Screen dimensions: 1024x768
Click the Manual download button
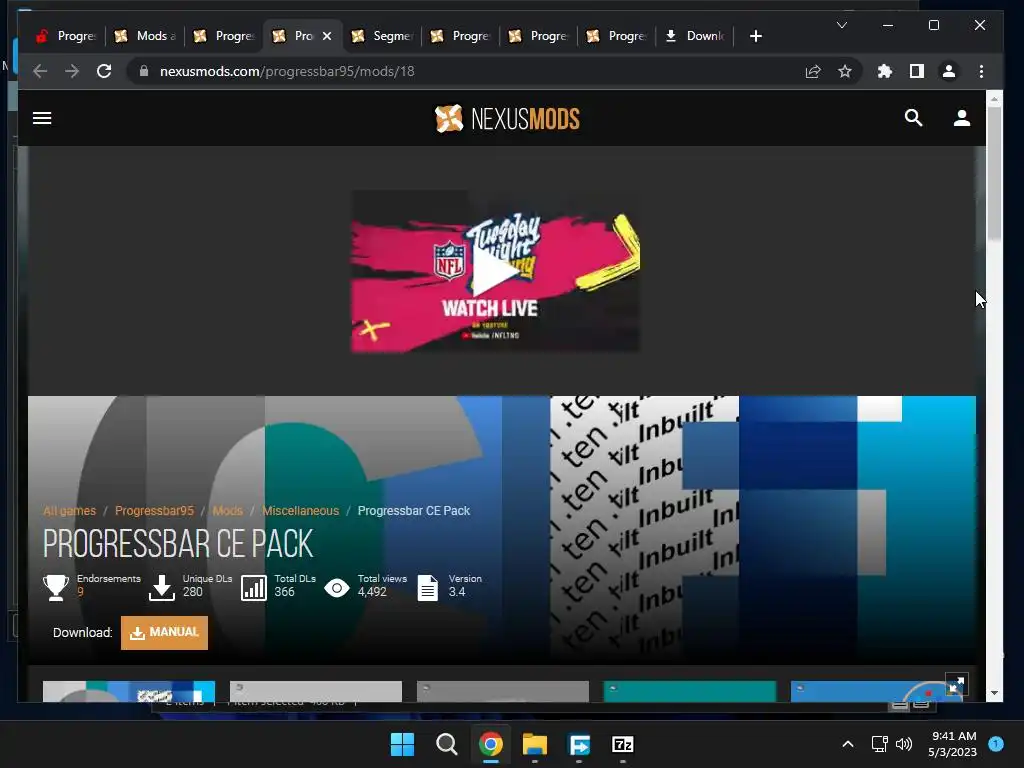(x=165, y=633)
